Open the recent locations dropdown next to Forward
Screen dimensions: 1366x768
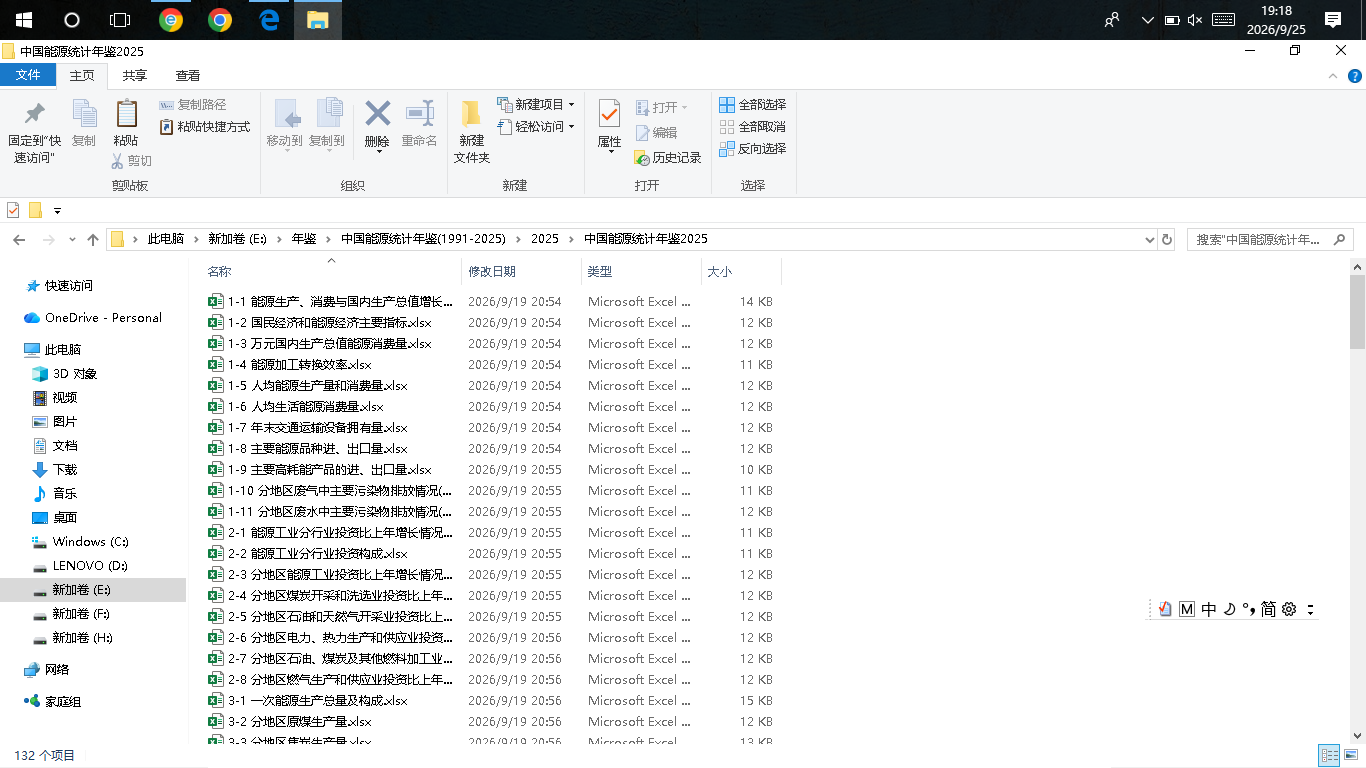coord(72,239)
